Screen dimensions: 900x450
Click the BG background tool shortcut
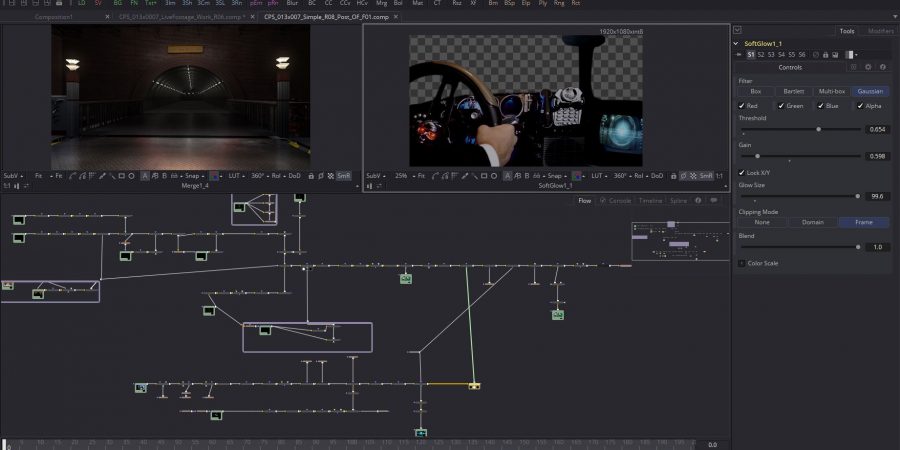pos(118,4)
